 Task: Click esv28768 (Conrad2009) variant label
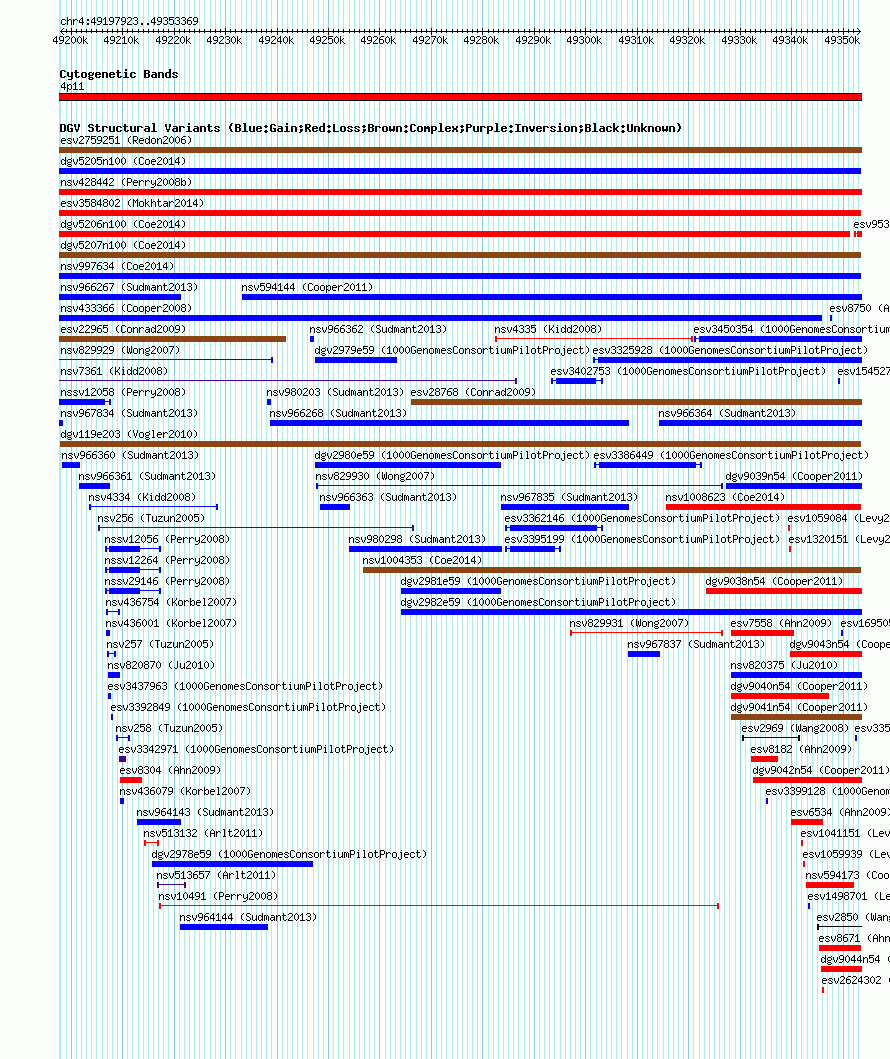click(473, 392)
